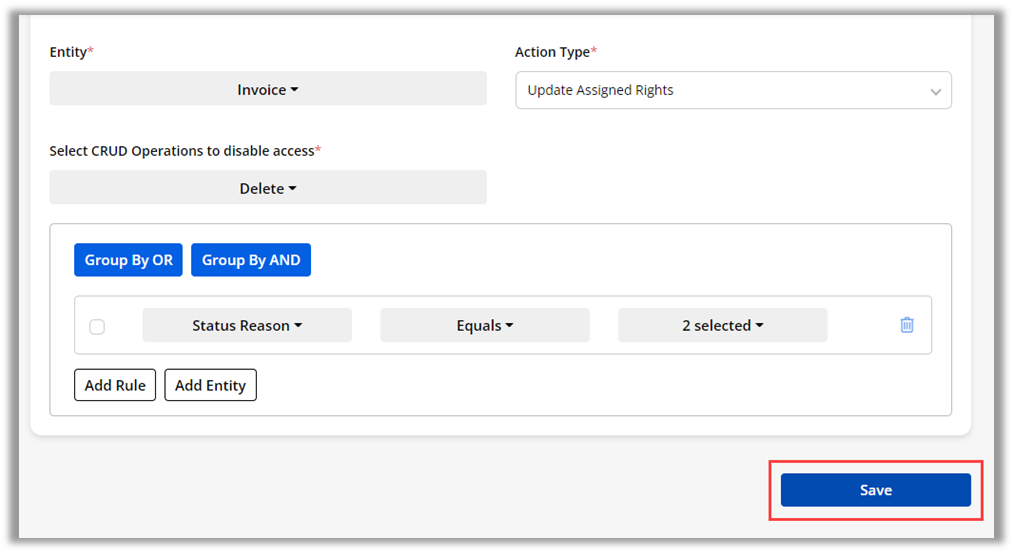
Task: Expand the Action Type select box
Action: [732, 90]
